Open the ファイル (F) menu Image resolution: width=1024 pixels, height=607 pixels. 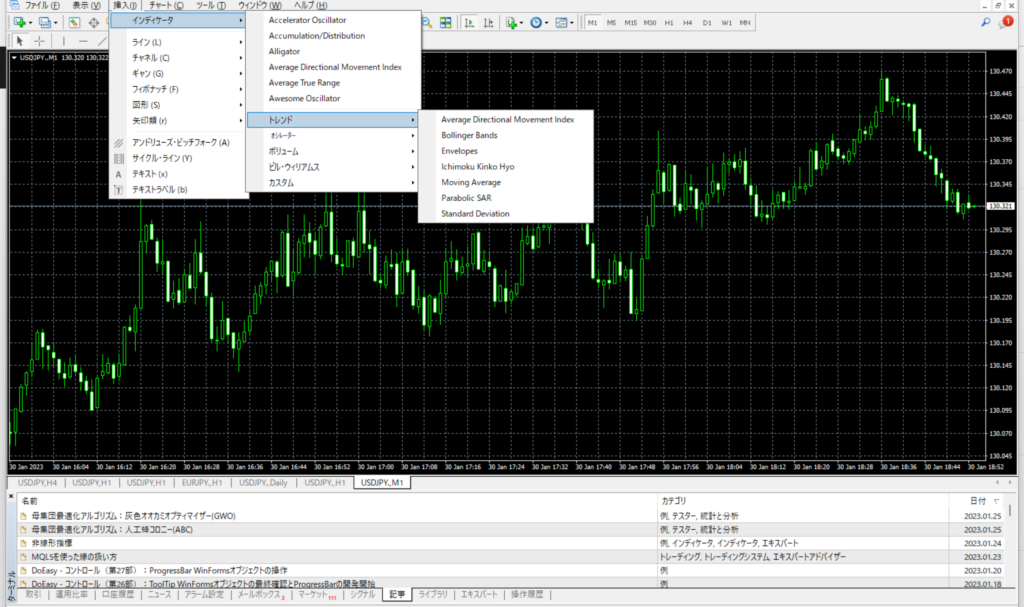click(42, 5)
